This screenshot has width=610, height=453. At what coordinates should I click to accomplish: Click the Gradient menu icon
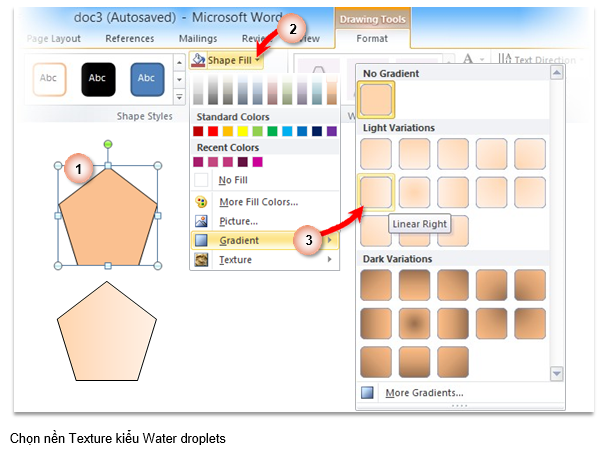202,241
